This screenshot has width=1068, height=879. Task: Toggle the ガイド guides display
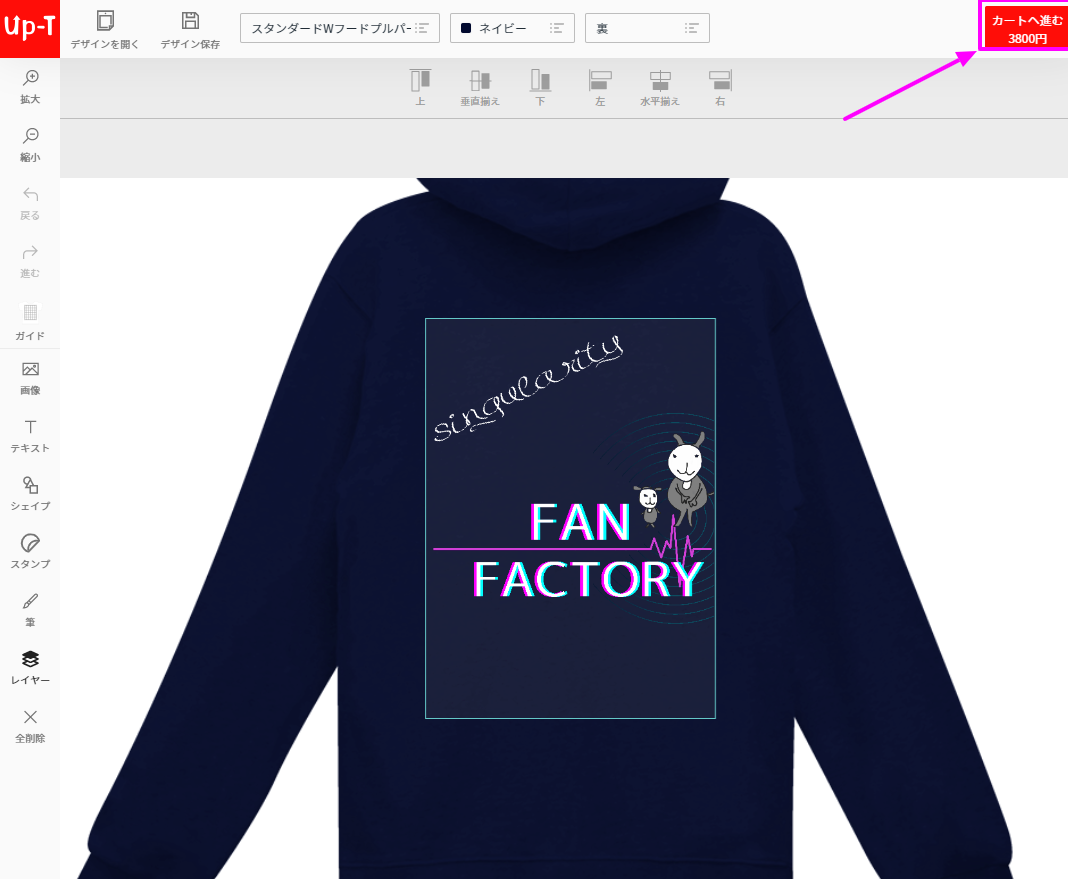29,318
